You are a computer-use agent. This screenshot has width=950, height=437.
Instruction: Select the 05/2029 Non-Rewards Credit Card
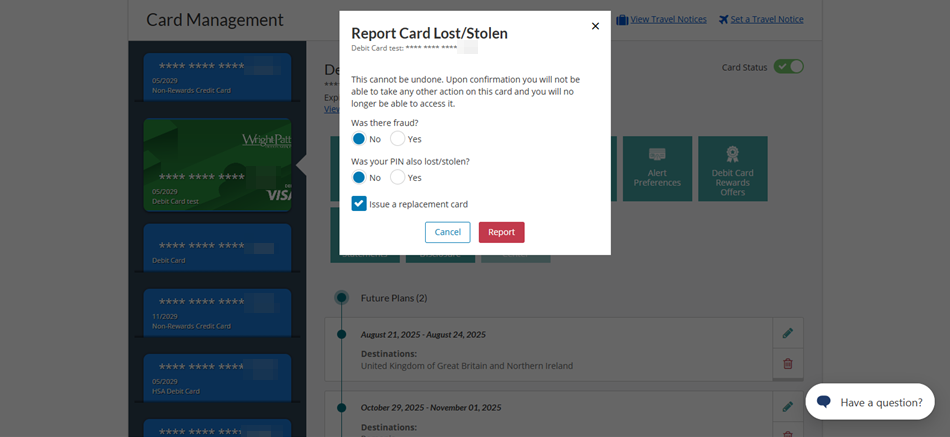[217, 76]
